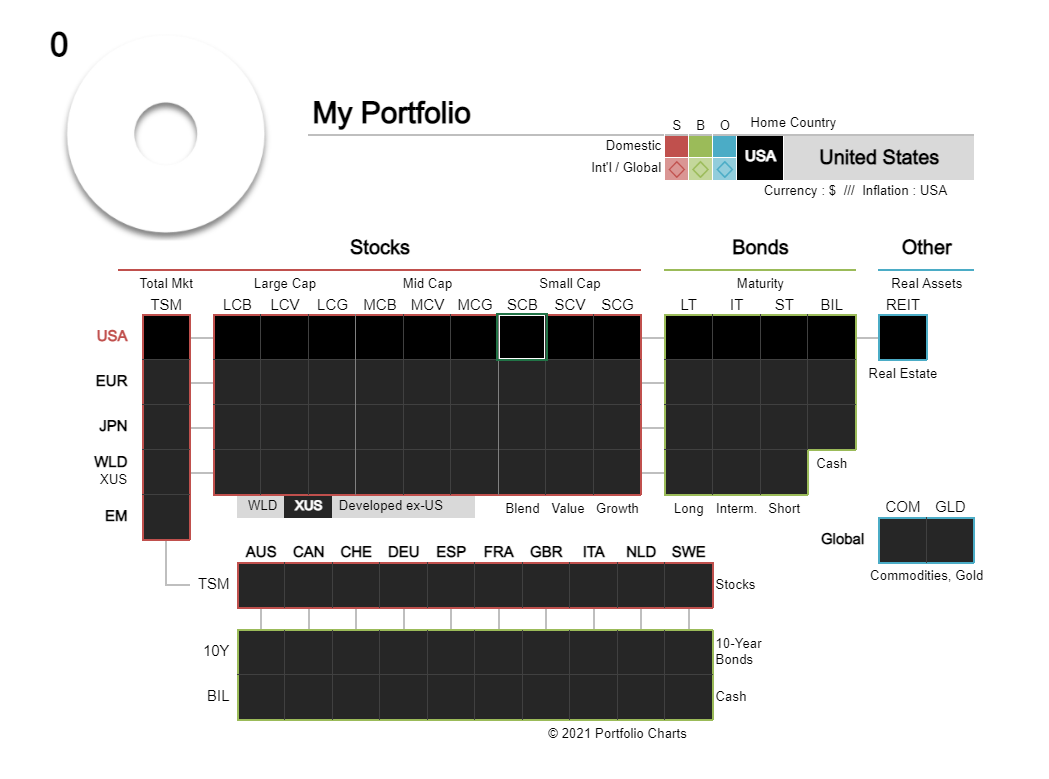The width and height of the screenshot is (1049, 779).
Task: Select the Int'l stocks red diamond icon
Action: (x=676, y=169)
